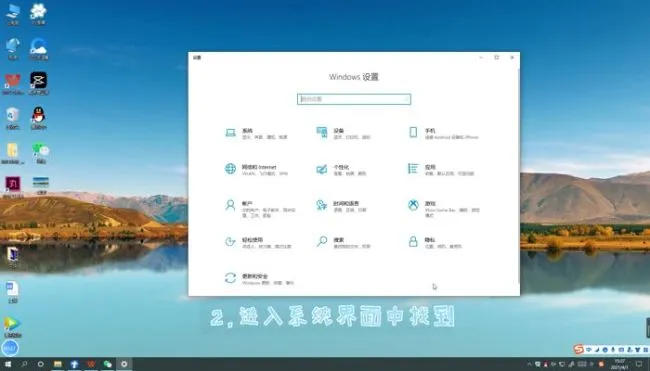Open the 隐私 (Privacy) lock icon
This screenshot has height=371, width=650.
coord(413,242)
